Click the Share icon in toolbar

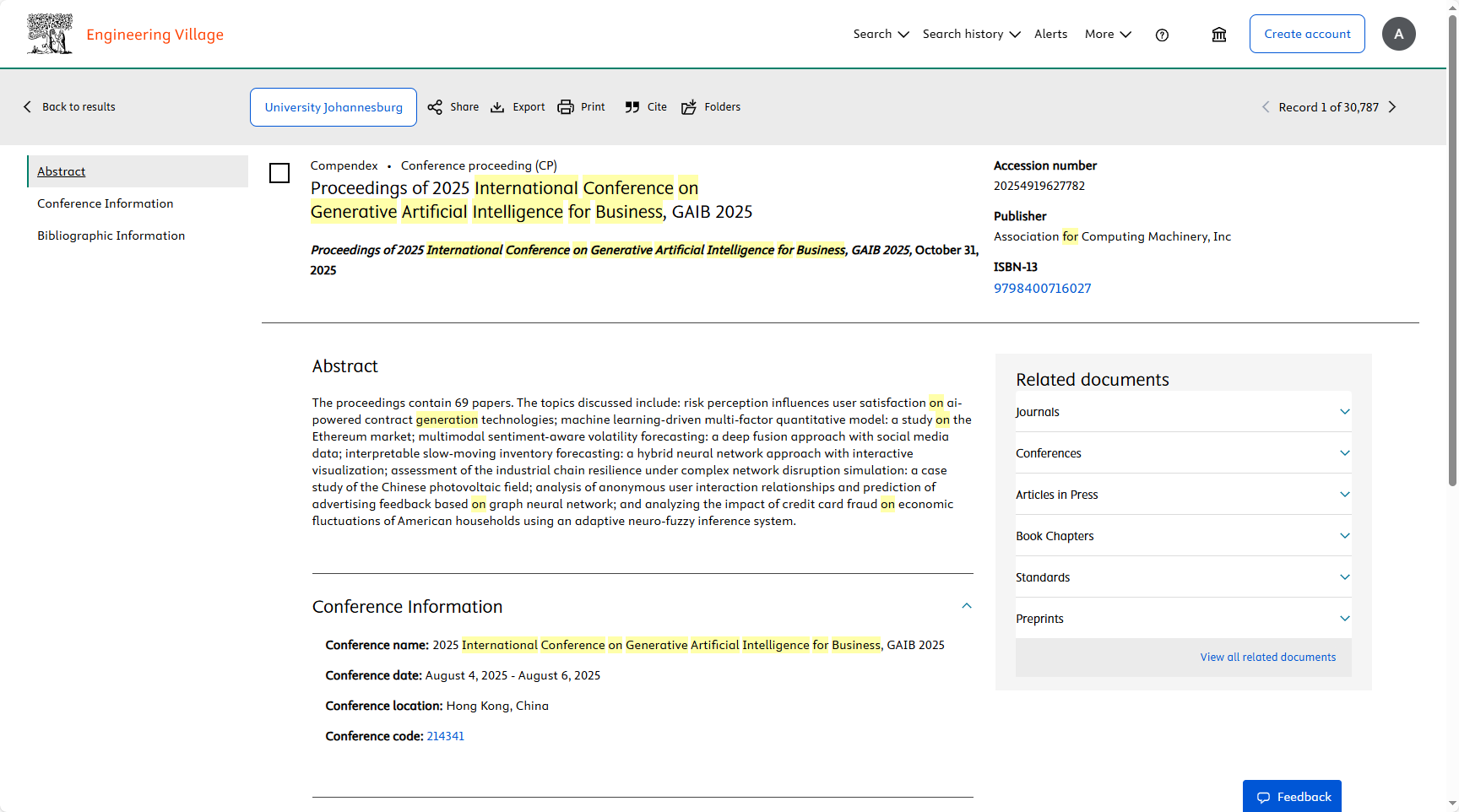435,107
